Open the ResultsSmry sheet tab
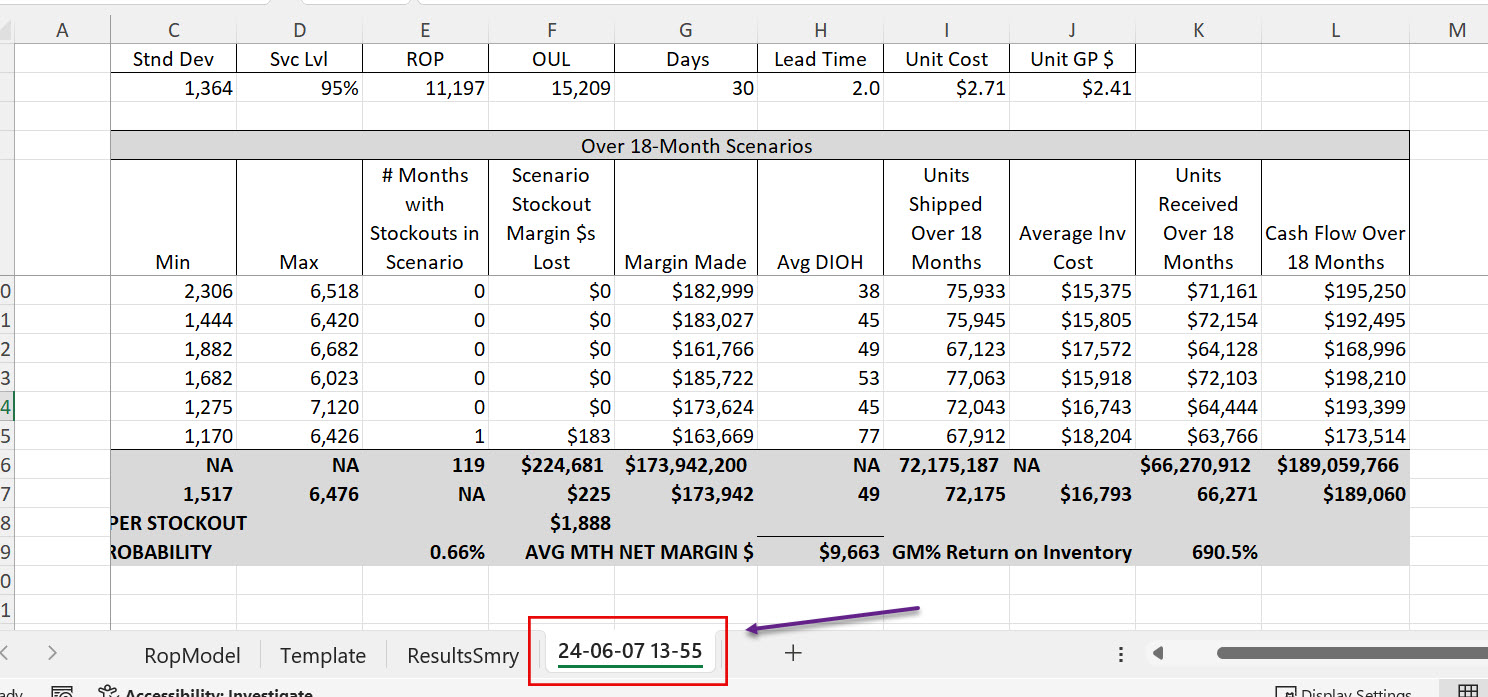This screenshot has width=1488, height=697. (462, 655)
